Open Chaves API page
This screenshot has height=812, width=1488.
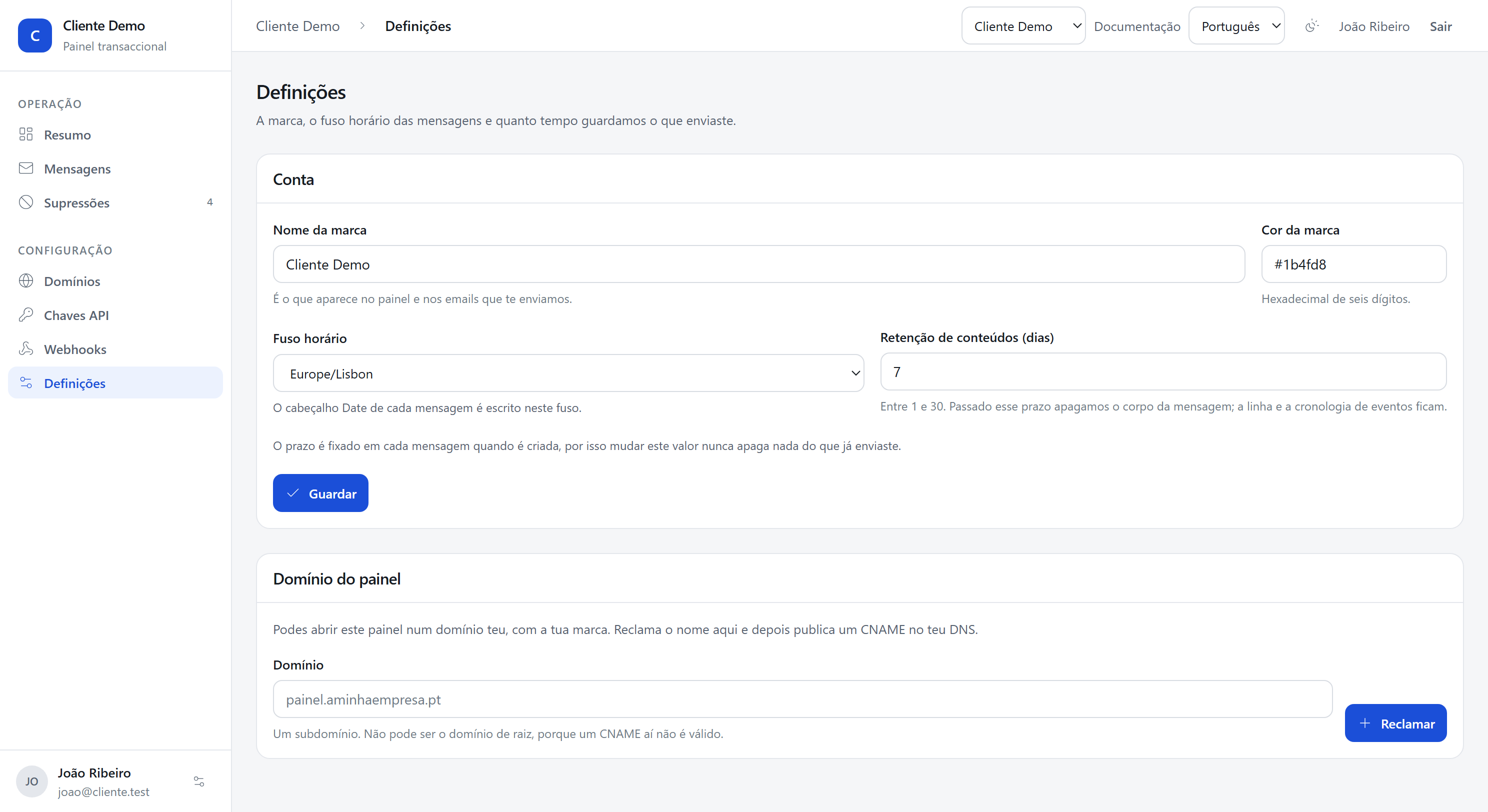(x=115, y=315)
